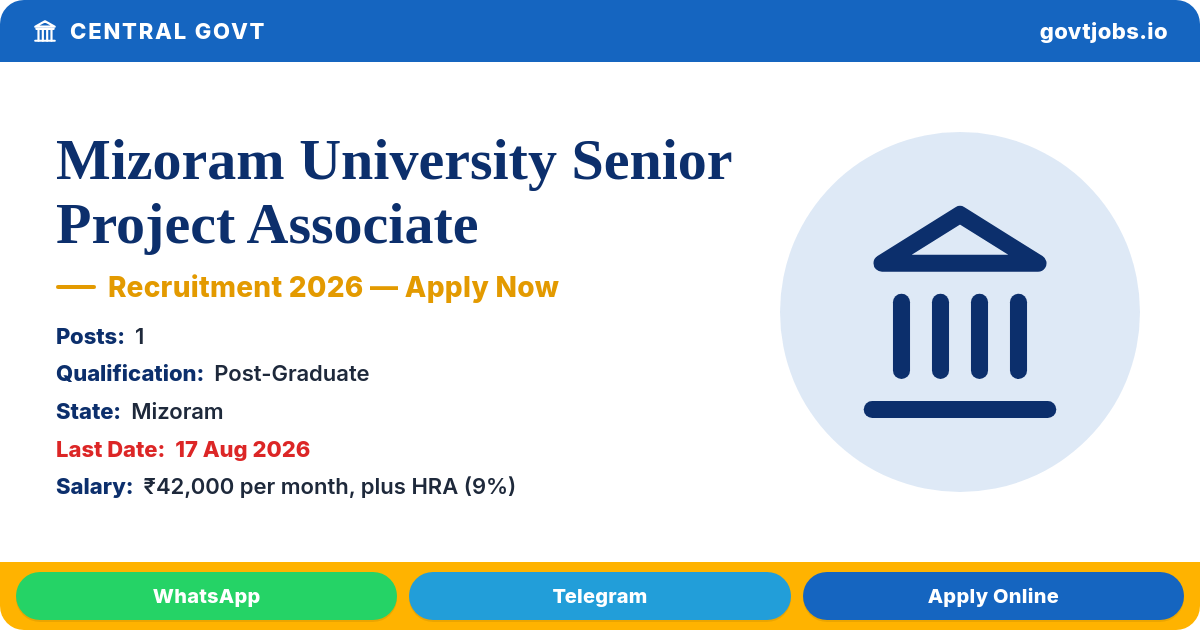Click the orange dash before Recruitment
Viewport: 1200px width, 630px height.
pyautogui.click(x=76, y=287)
